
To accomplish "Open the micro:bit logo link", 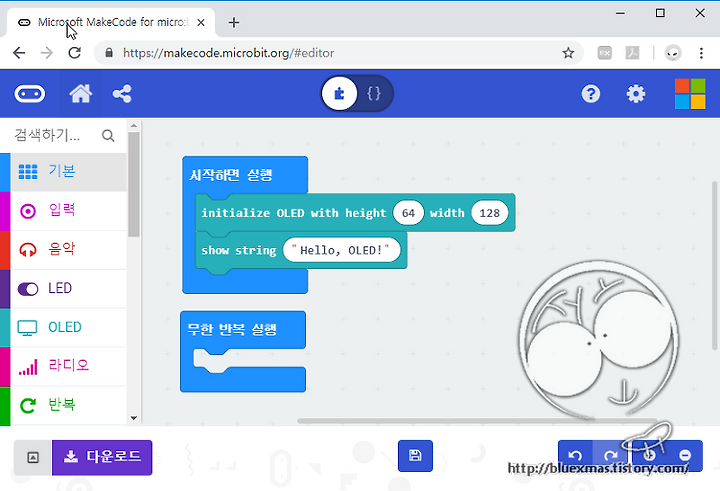I will pos(30,94).
